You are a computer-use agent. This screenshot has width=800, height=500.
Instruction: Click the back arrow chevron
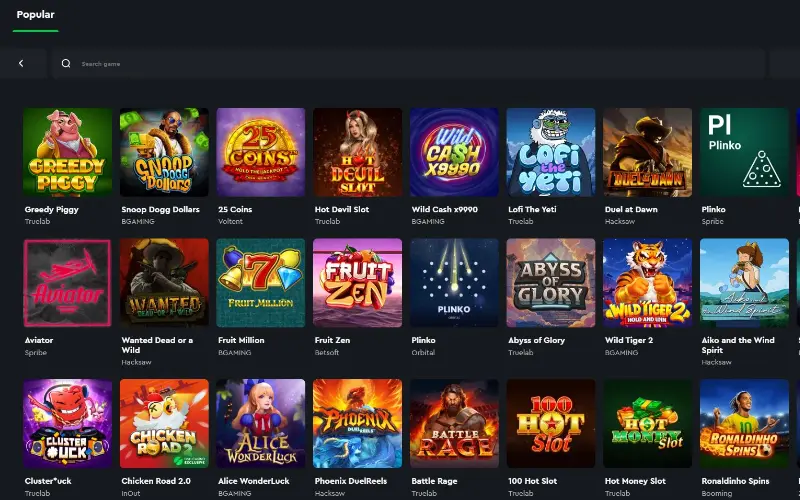tap(21, 63)
